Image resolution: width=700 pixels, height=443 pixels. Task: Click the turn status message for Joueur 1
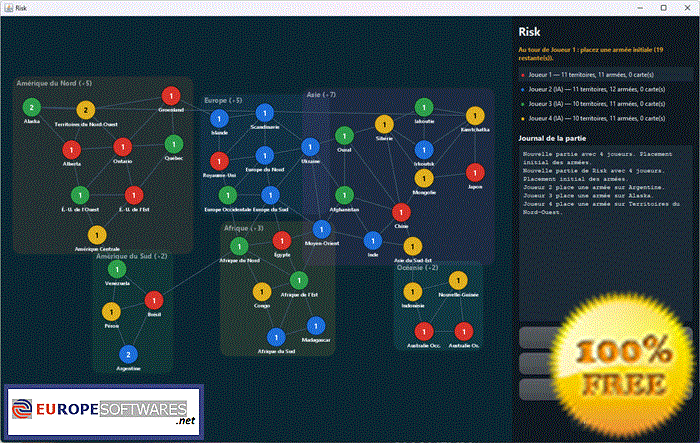(x=591, y=54)
